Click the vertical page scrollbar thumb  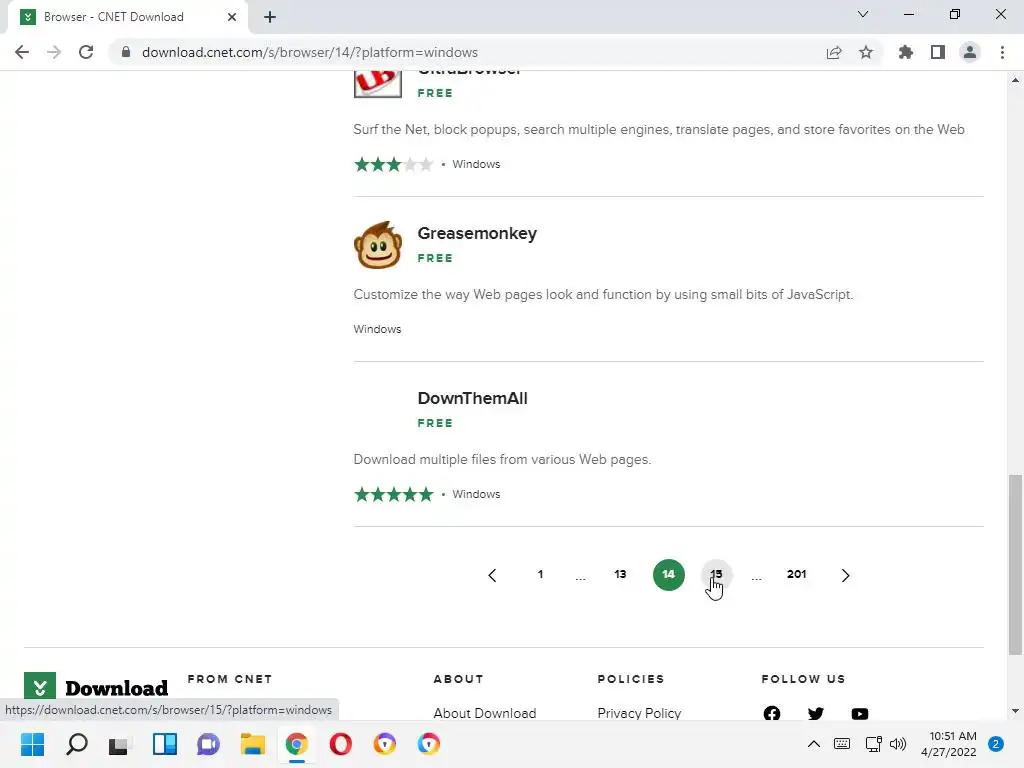1015,564
